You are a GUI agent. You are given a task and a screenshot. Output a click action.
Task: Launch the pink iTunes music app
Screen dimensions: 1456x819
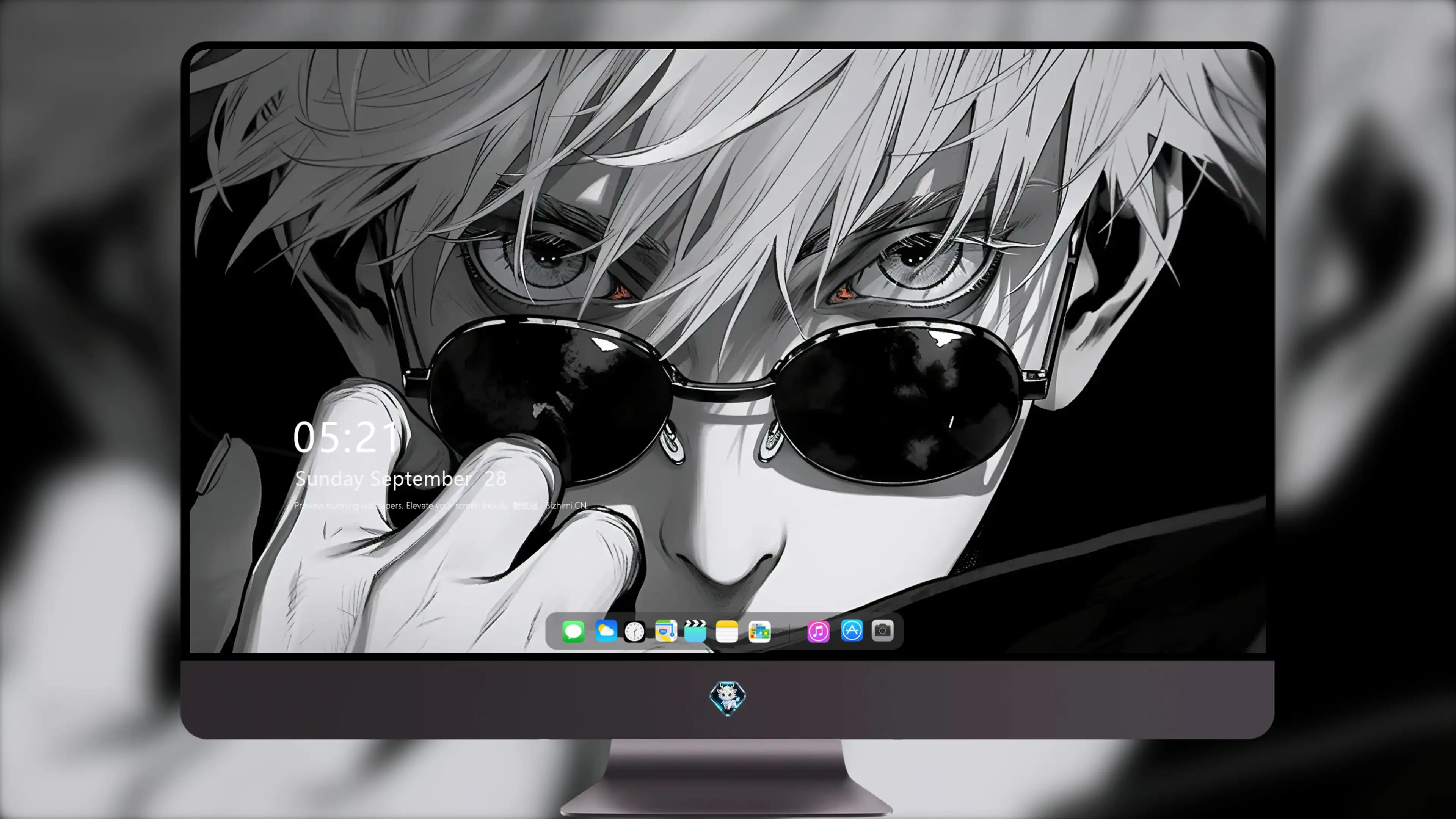(x=819, y=631)
